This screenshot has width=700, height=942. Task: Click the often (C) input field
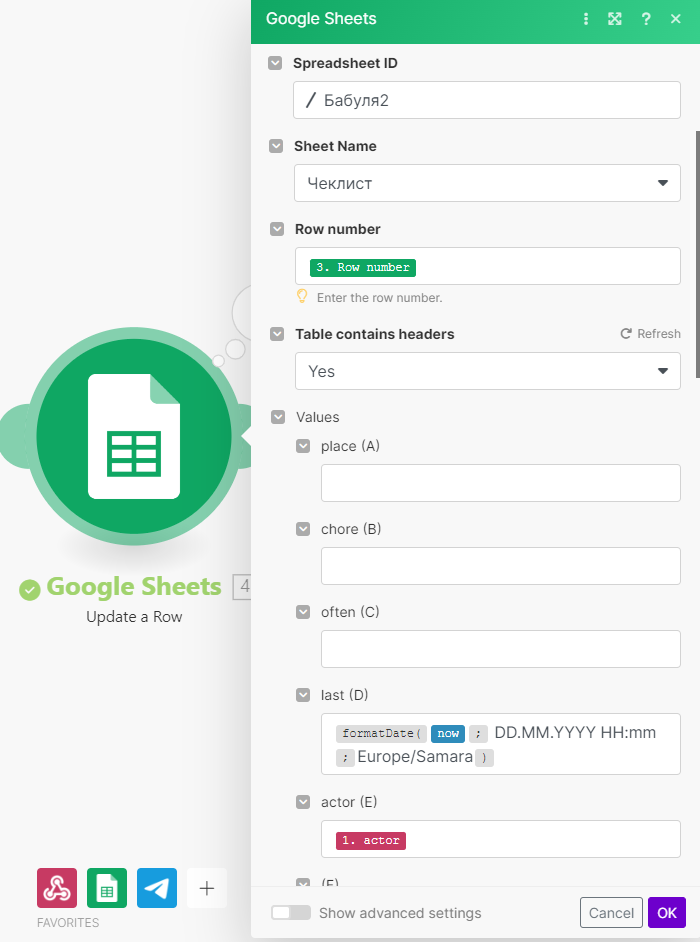pos(501,649)
